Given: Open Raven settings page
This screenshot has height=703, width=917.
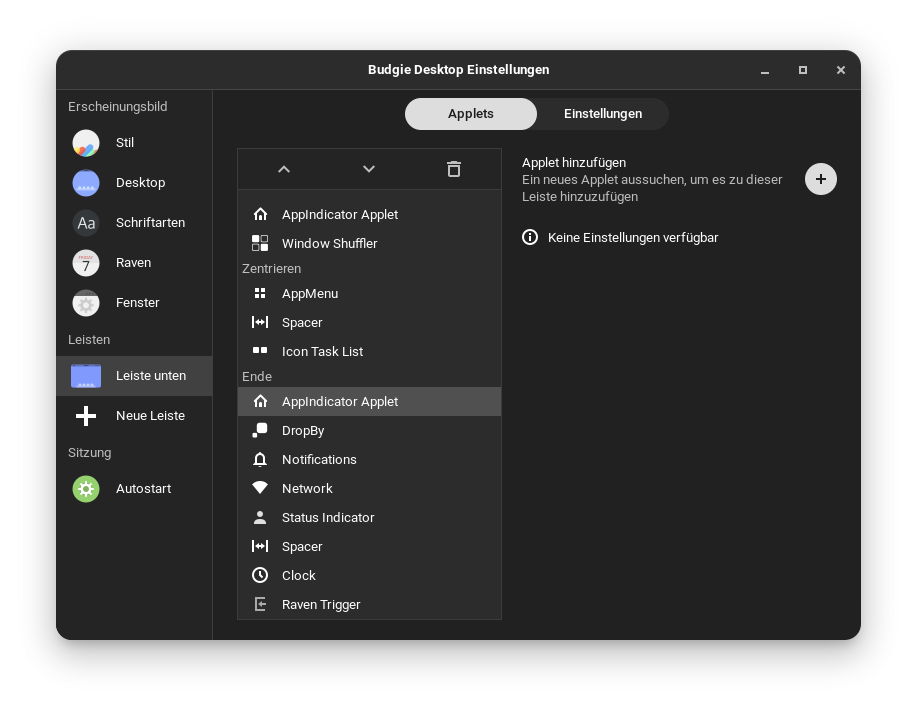Looking at the screenshot, I should pos(134,263).
